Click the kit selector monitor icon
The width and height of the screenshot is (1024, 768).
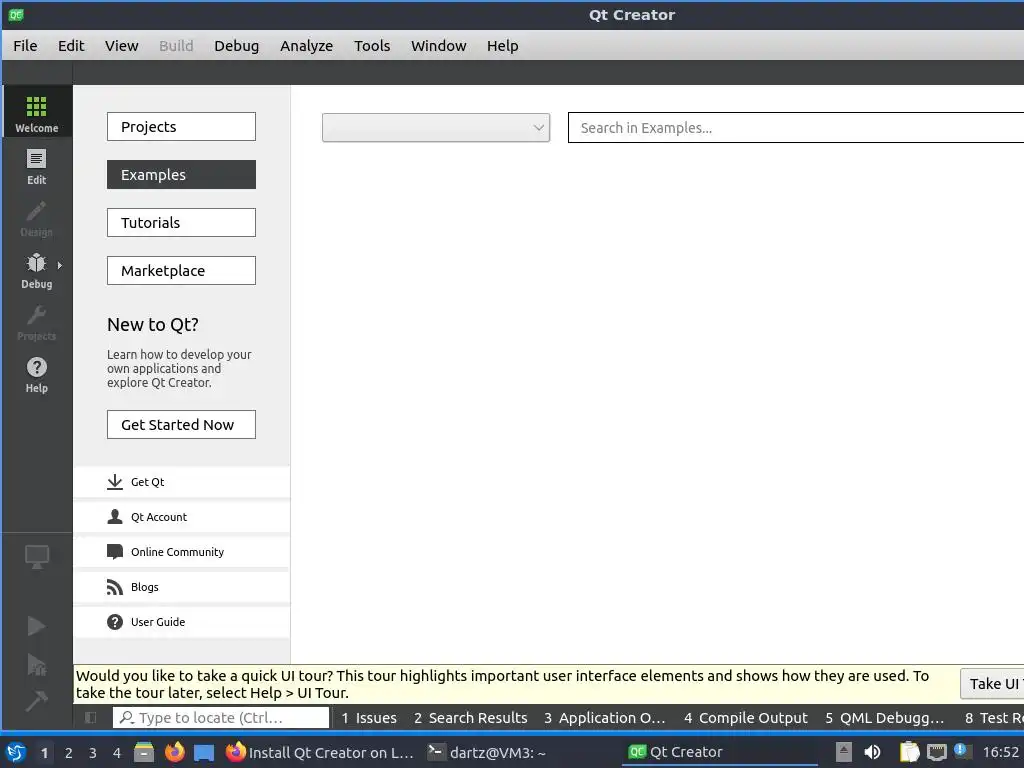[37, 556]
